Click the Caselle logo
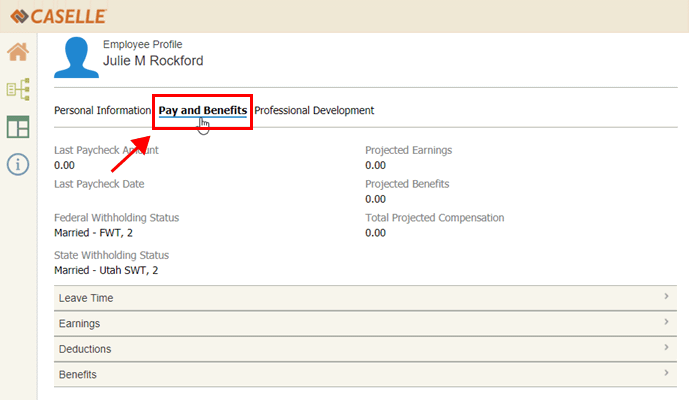 tap(58, 16)
